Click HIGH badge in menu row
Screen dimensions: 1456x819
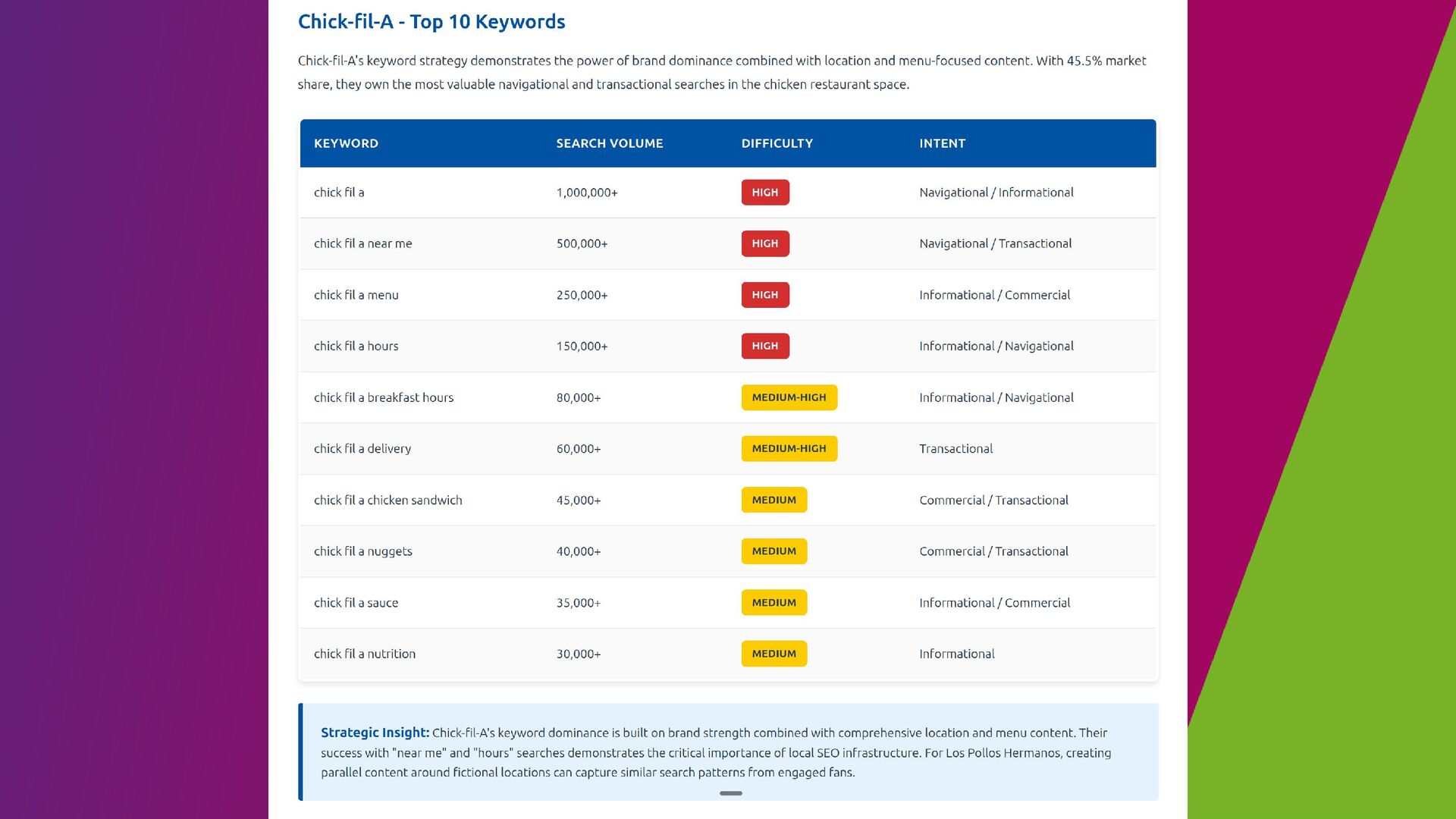(764, 295)
